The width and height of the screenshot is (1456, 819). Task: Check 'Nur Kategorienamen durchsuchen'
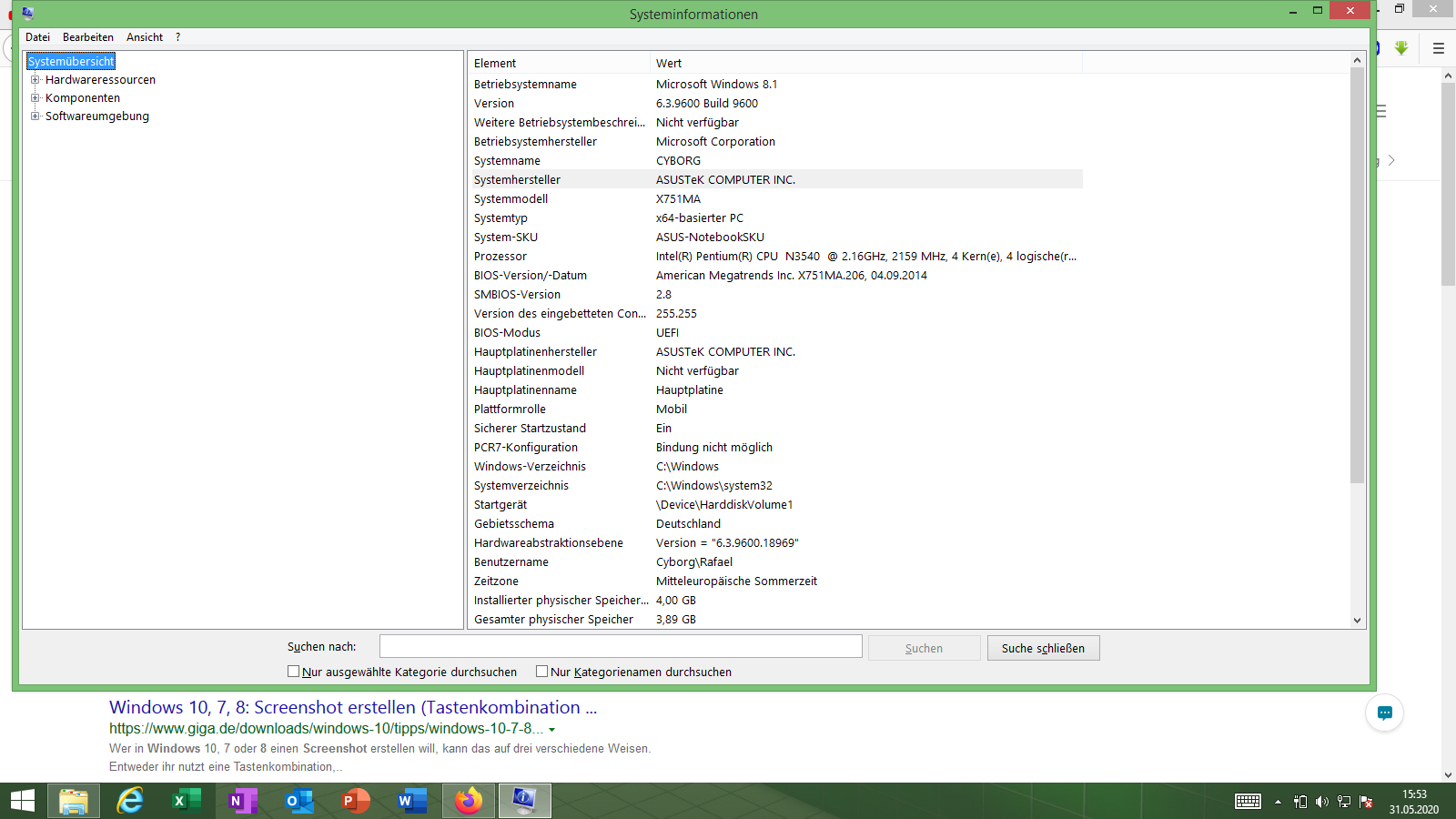[x=541, y=672]
